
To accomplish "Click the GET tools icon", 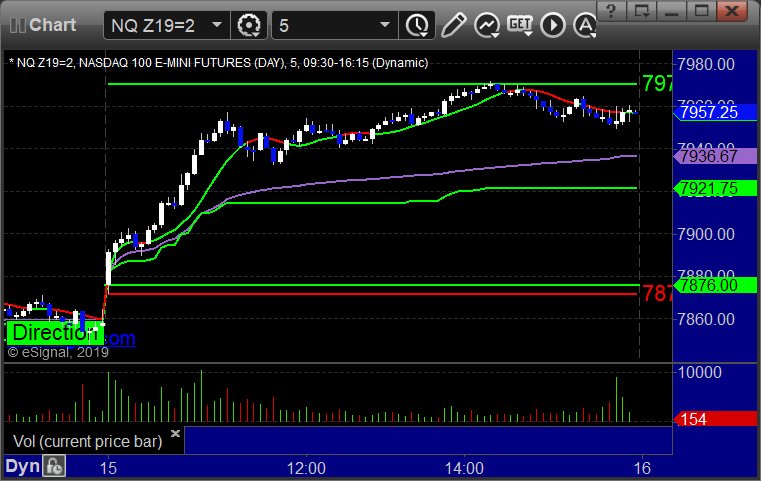I will coord(520,25).
